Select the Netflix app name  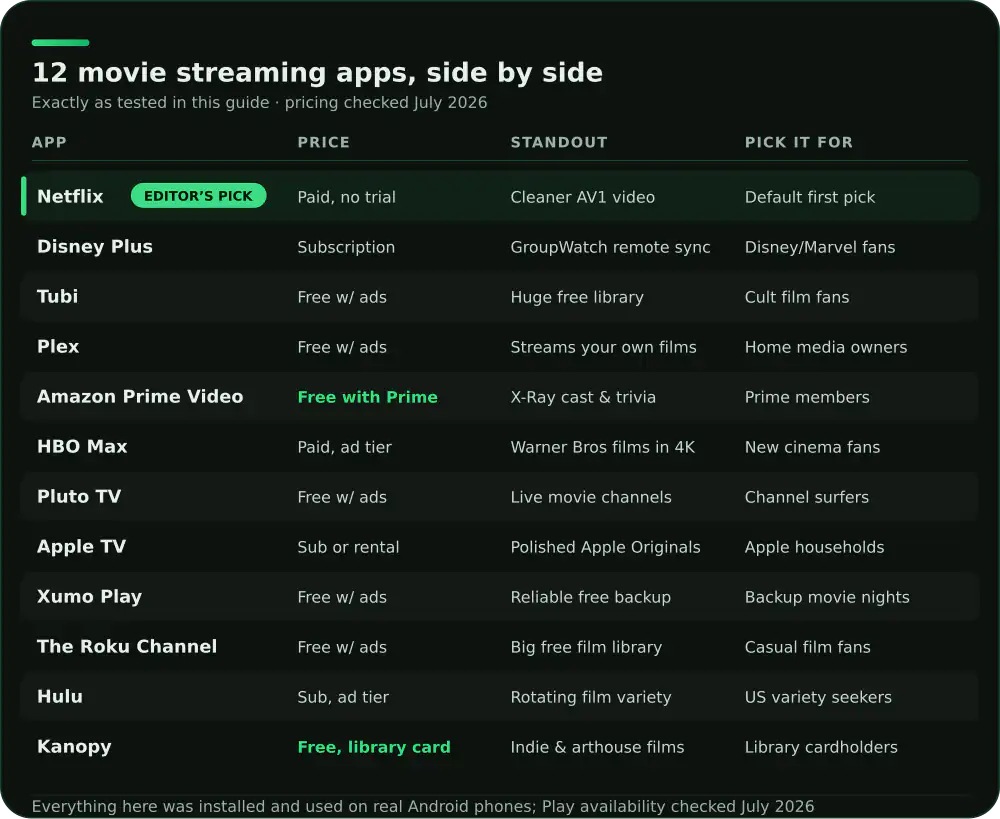[x=70, y=196]
